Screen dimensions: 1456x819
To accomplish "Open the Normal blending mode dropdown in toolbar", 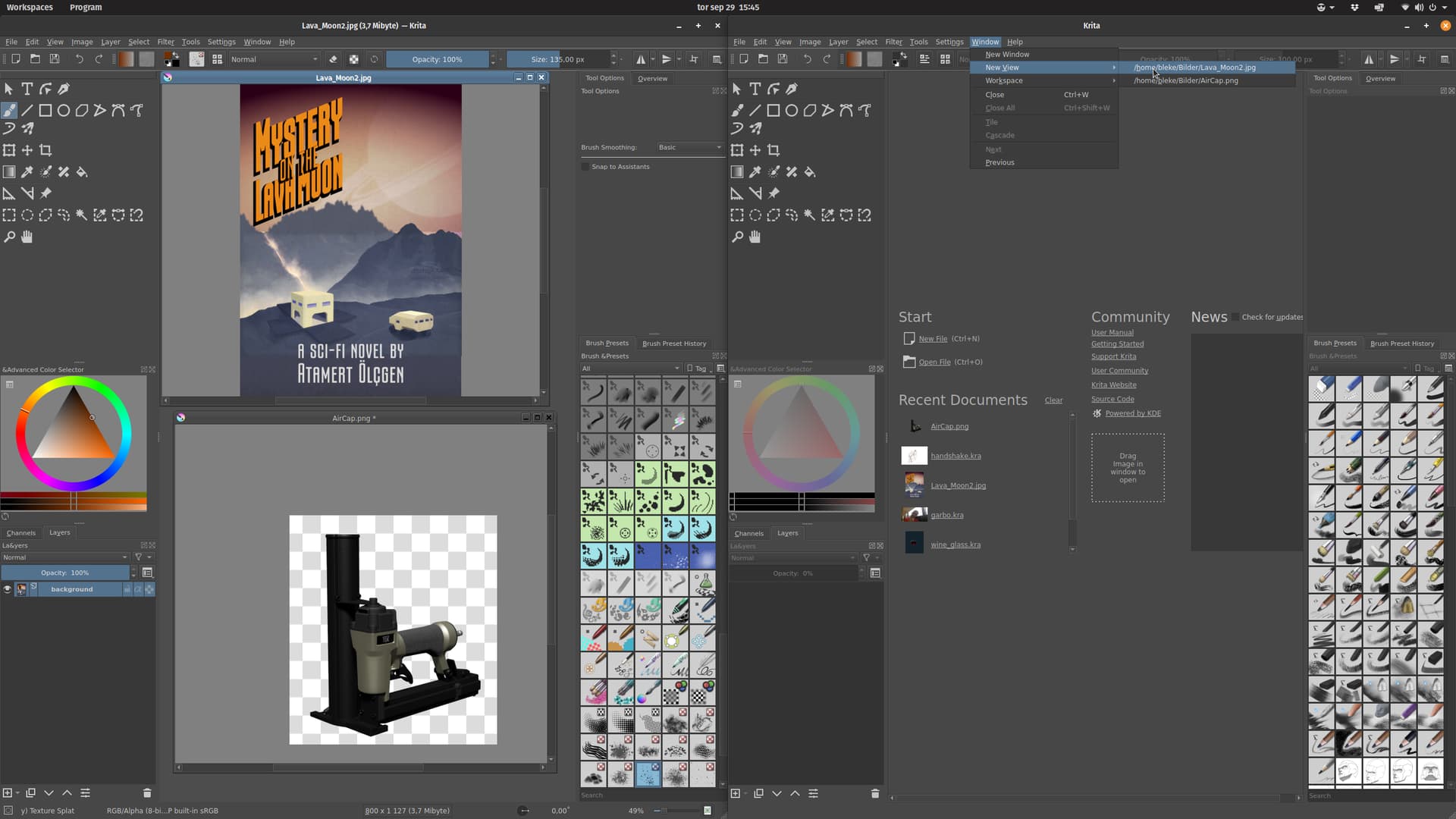I will point(274,59).
